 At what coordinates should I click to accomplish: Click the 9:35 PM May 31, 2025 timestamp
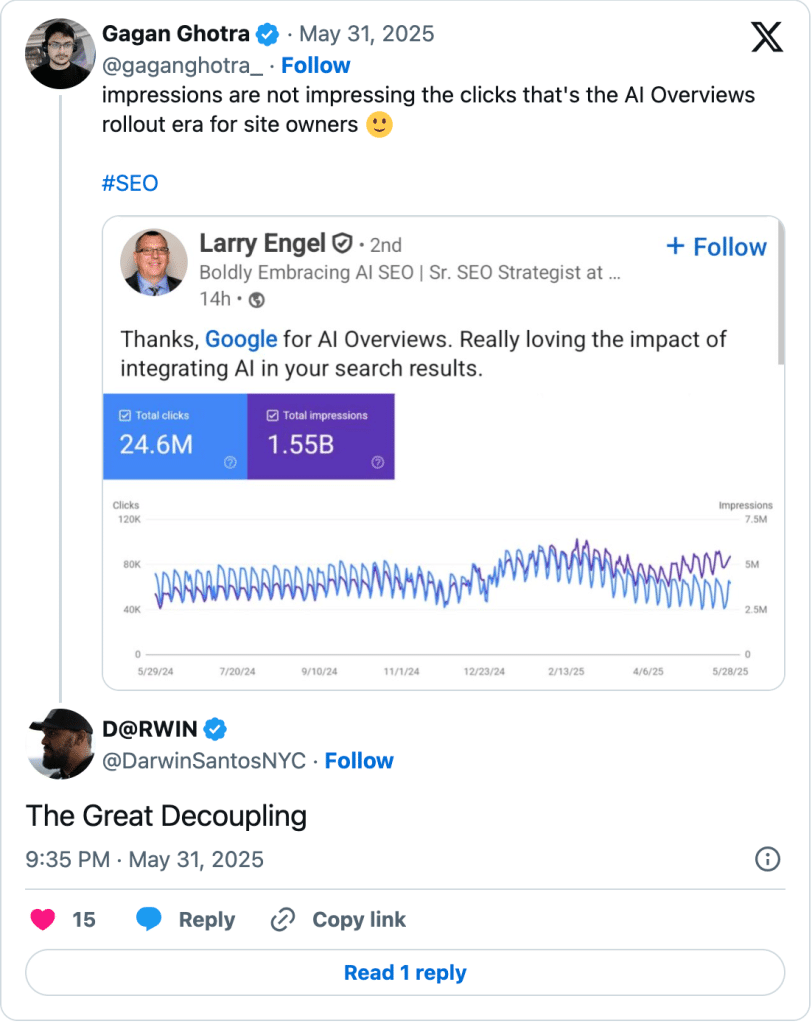[x=145, y=859]
